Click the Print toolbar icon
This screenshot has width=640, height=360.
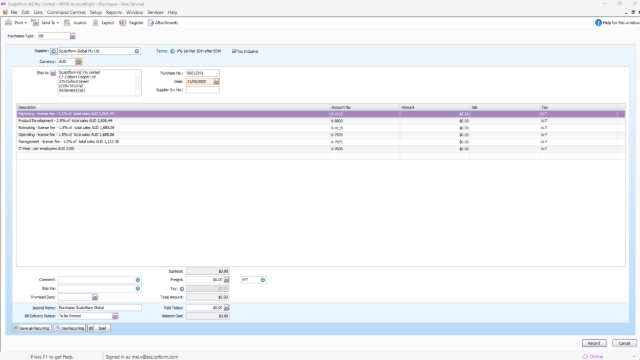(8, 23)
